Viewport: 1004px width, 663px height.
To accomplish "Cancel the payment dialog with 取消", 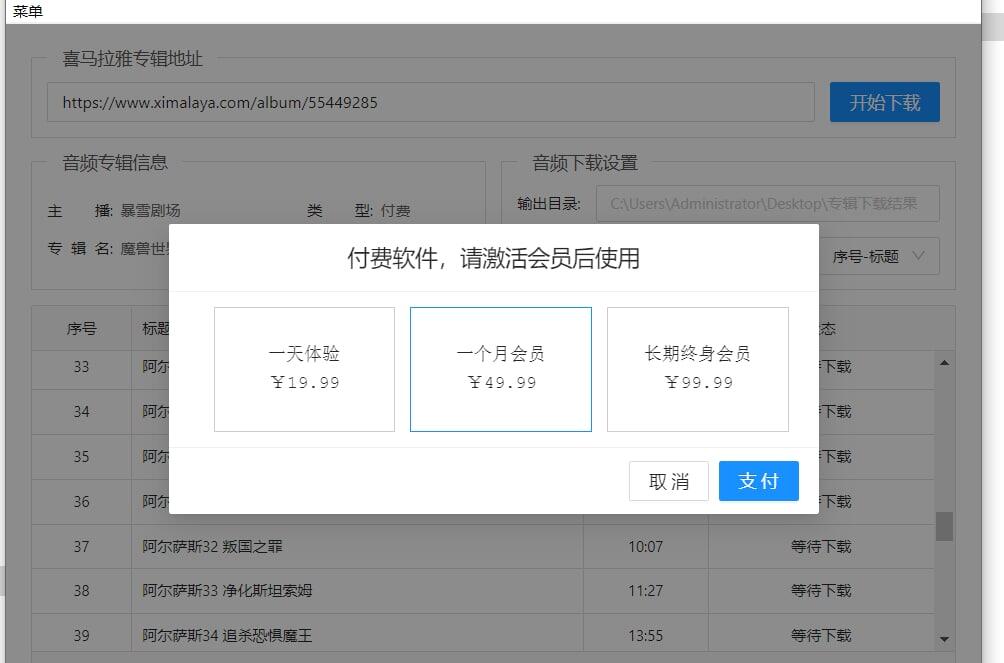I will (668, 481).
